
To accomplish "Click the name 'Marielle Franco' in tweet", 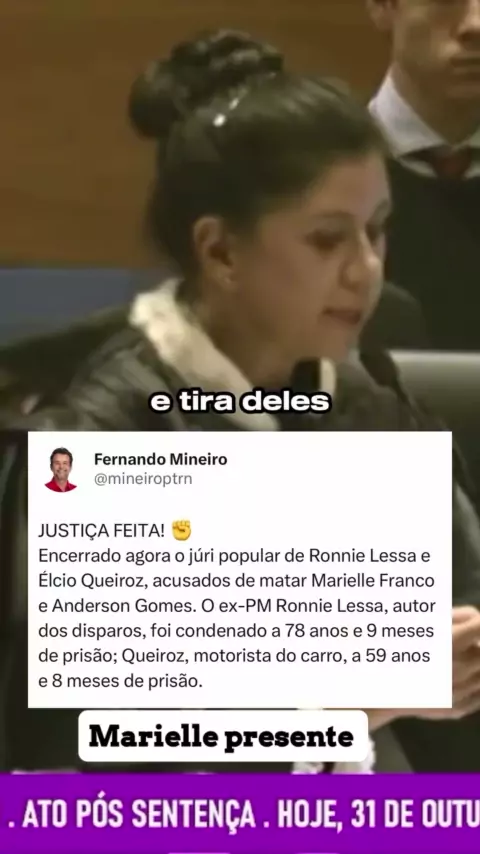I will [x=373, y=581].
